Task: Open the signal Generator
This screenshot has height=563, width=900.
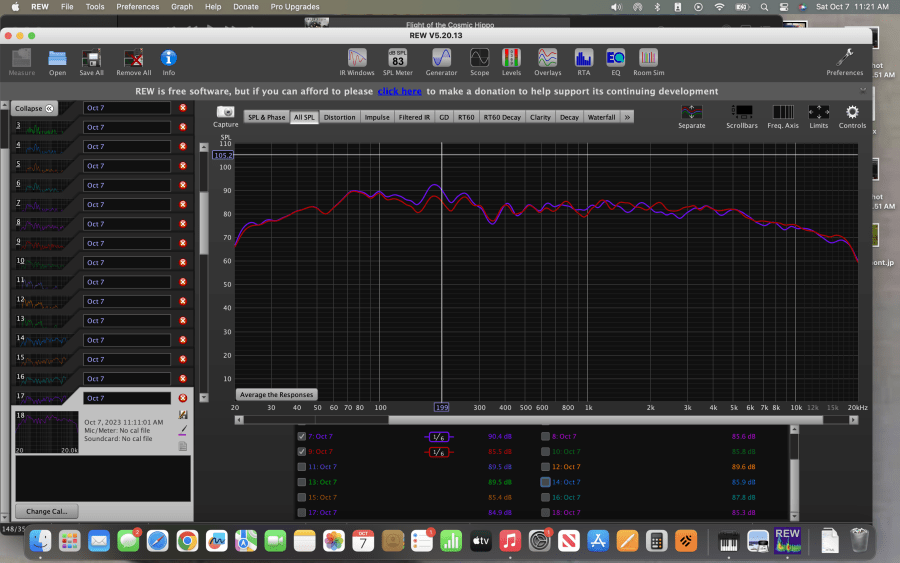Action: tap(441, 62)
